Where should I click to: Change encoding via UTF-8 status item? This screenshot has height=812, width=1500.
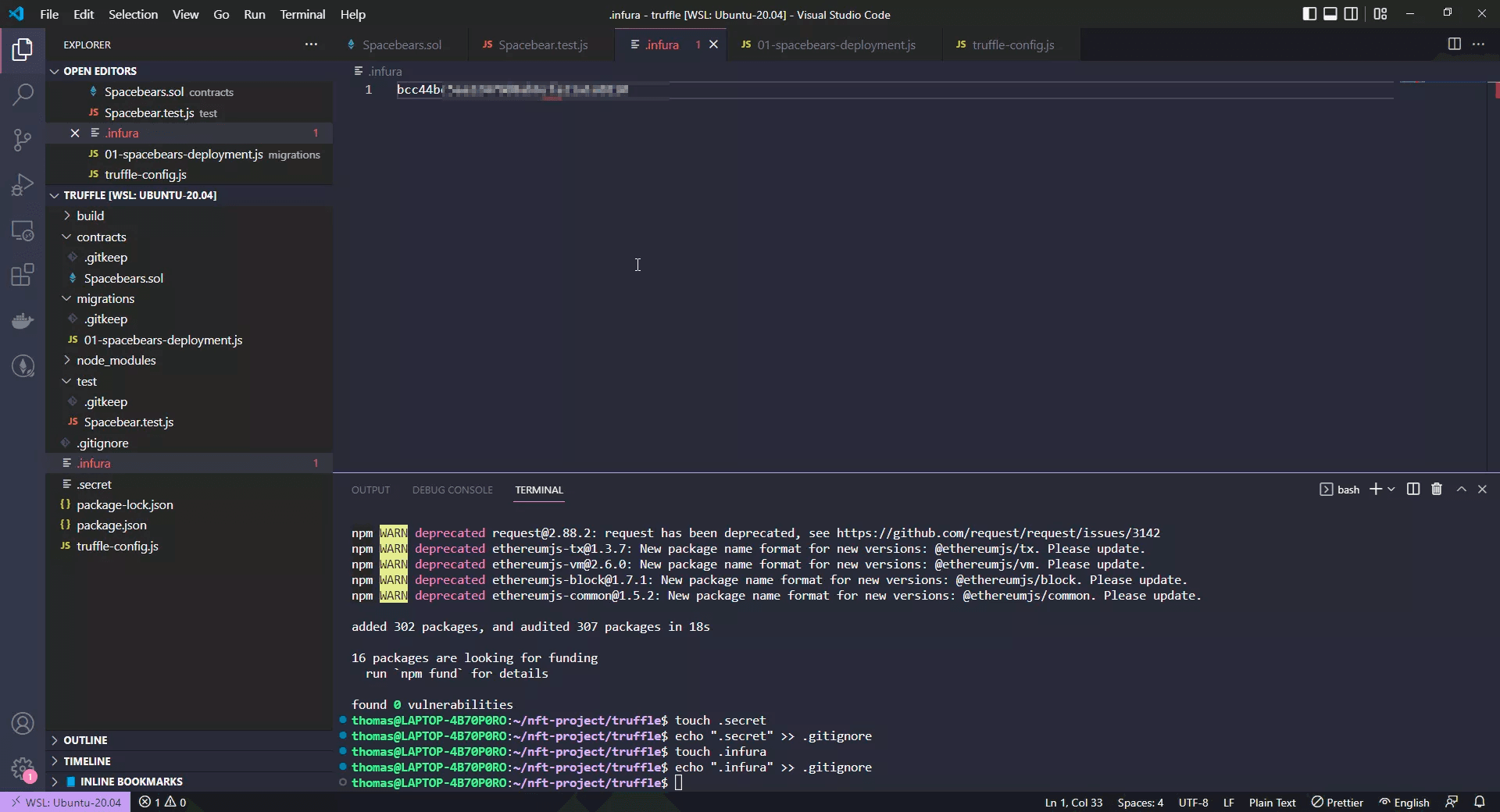click(1193, 802)
